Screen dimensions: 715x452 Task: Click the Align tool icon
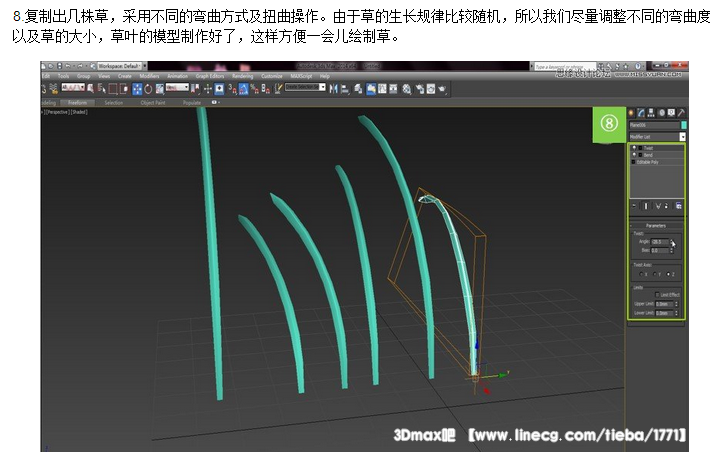345,89
